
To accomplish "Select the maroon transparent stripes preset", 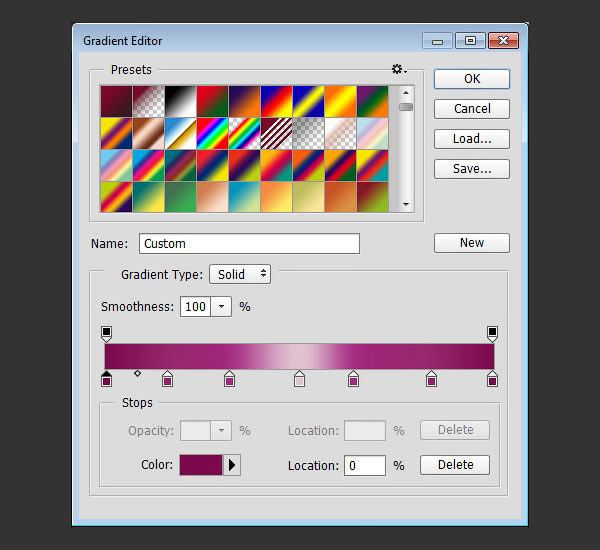I will pos(276,134).
